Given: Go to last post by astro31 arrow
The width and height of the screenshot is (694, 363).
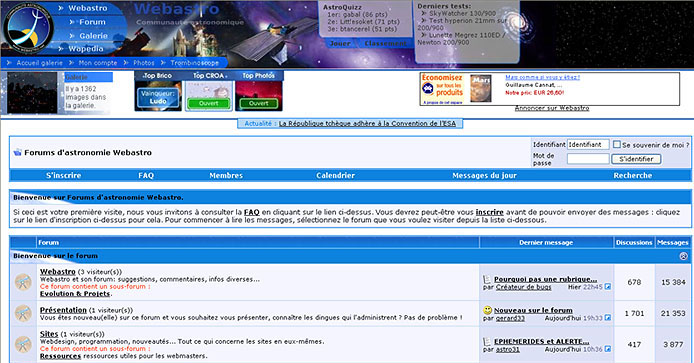Looking at the screenshot, I should pyautogui.click(x=608, y=349).
